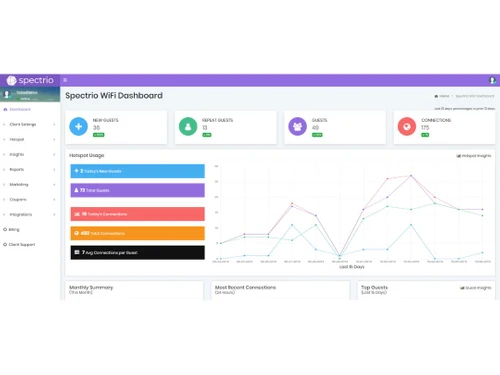This screenshot has width=500, height=375.
Task: Click the Dashboard home icon in sidebar
Action: (x=5, y=109)
